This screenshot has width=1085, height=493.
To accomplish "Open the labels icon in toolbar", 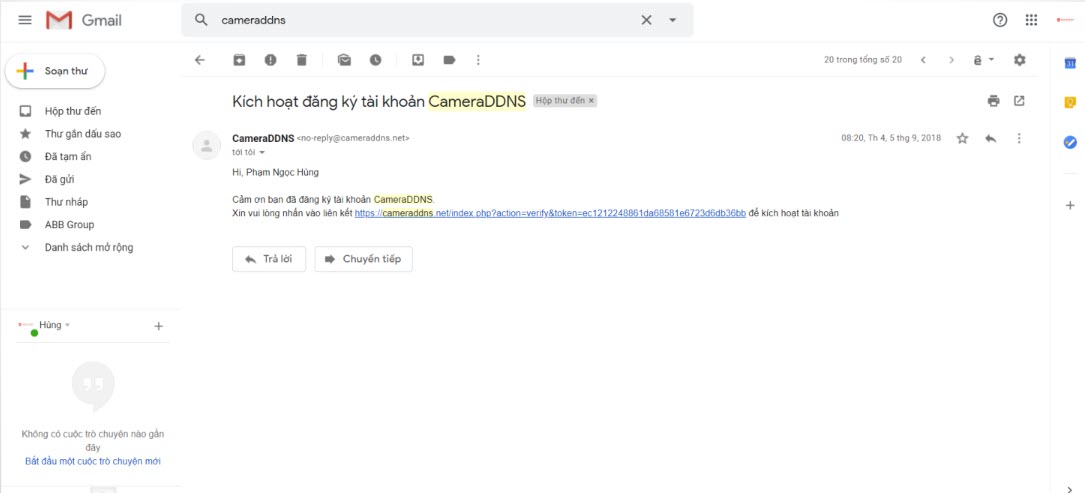I will pos(449,60).
